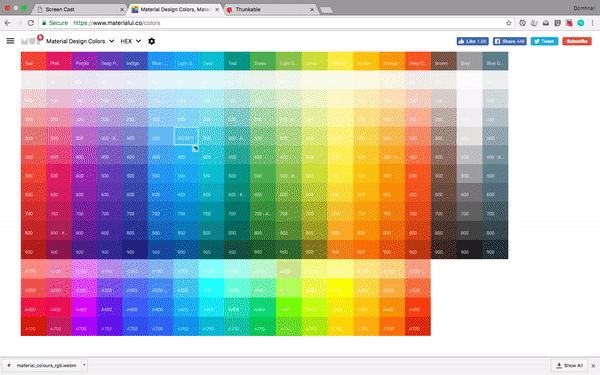Select the Teal header swatch
The height and width of the screenshot is (375, 600).
pyautogui.click(x=237, y=61)
